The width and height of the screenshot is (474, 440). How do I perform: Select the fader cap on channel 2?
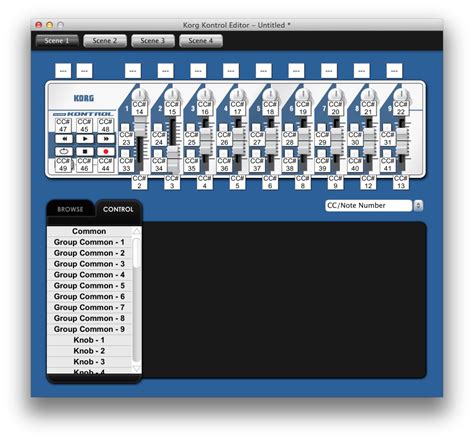click(x=173, y=160)
